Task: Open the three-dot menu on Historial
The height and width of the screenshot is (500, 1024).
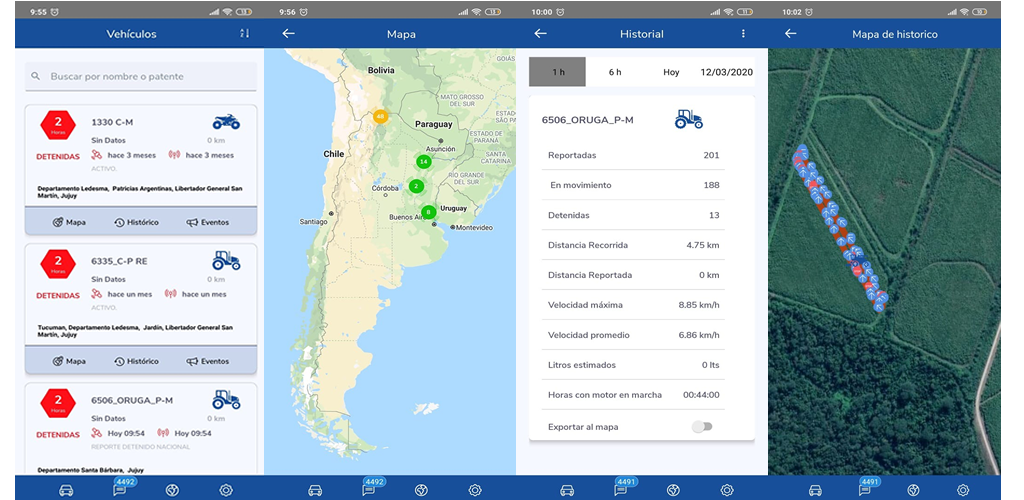Action: pyautogui.click(x=743, y=33)
